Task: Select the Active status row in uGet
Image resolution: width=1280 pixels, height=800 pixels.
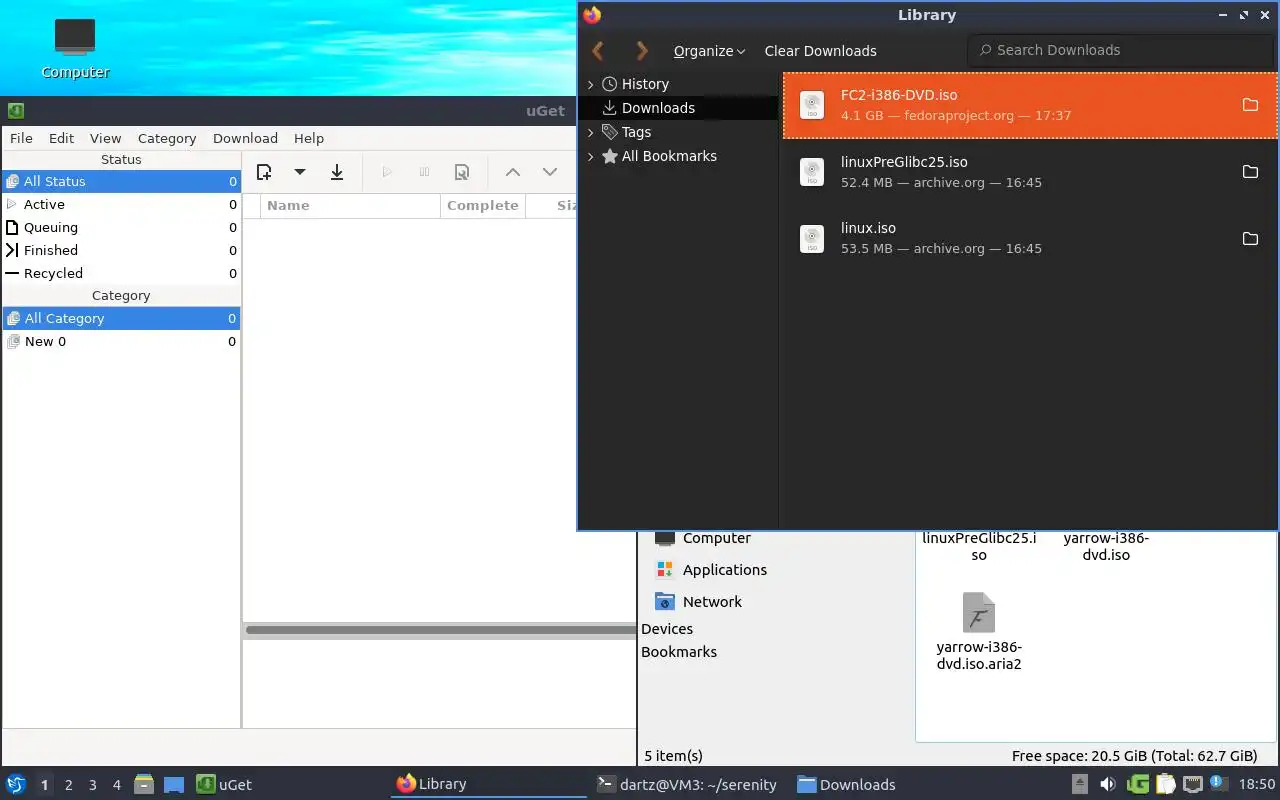Action: pos(121,204)
